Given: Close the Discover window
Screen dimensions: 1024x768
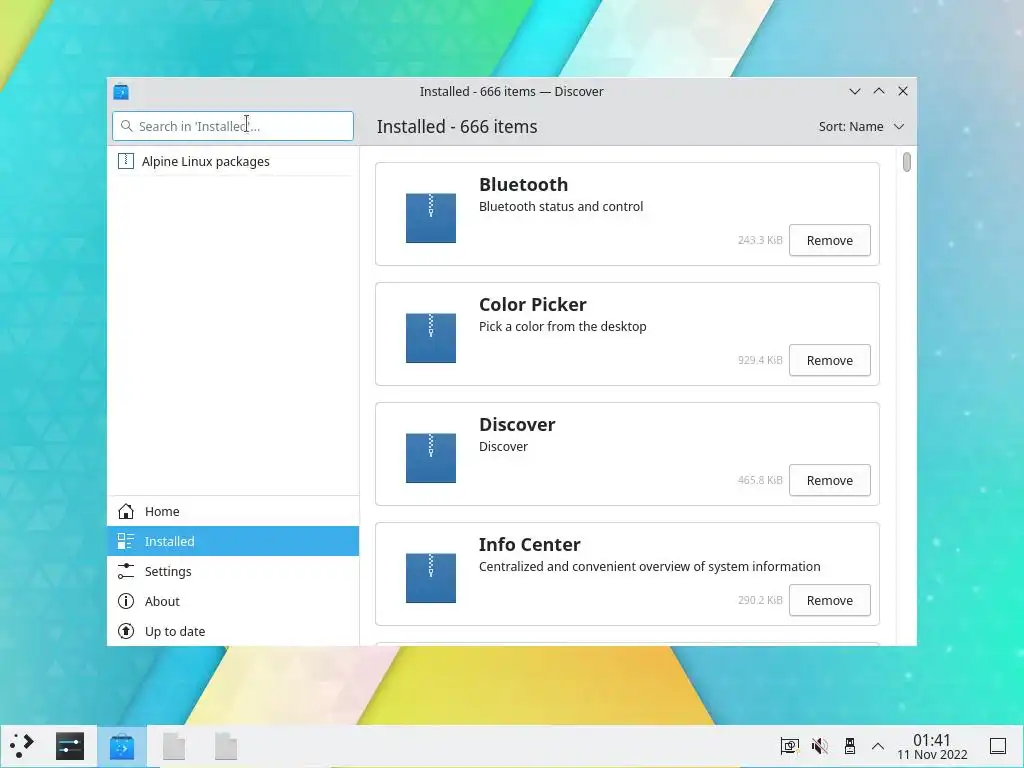Looking at the screenshot, I should (903, 91).
